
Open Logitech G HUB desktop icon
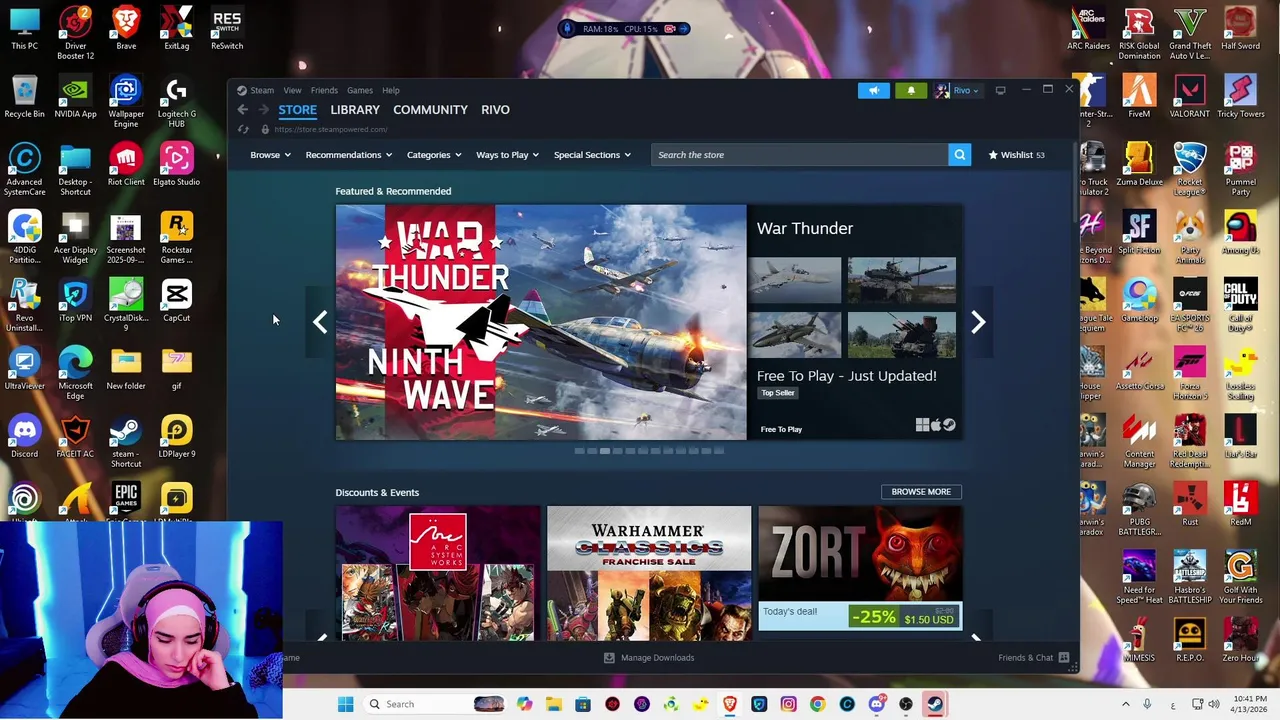pos(176,100)
